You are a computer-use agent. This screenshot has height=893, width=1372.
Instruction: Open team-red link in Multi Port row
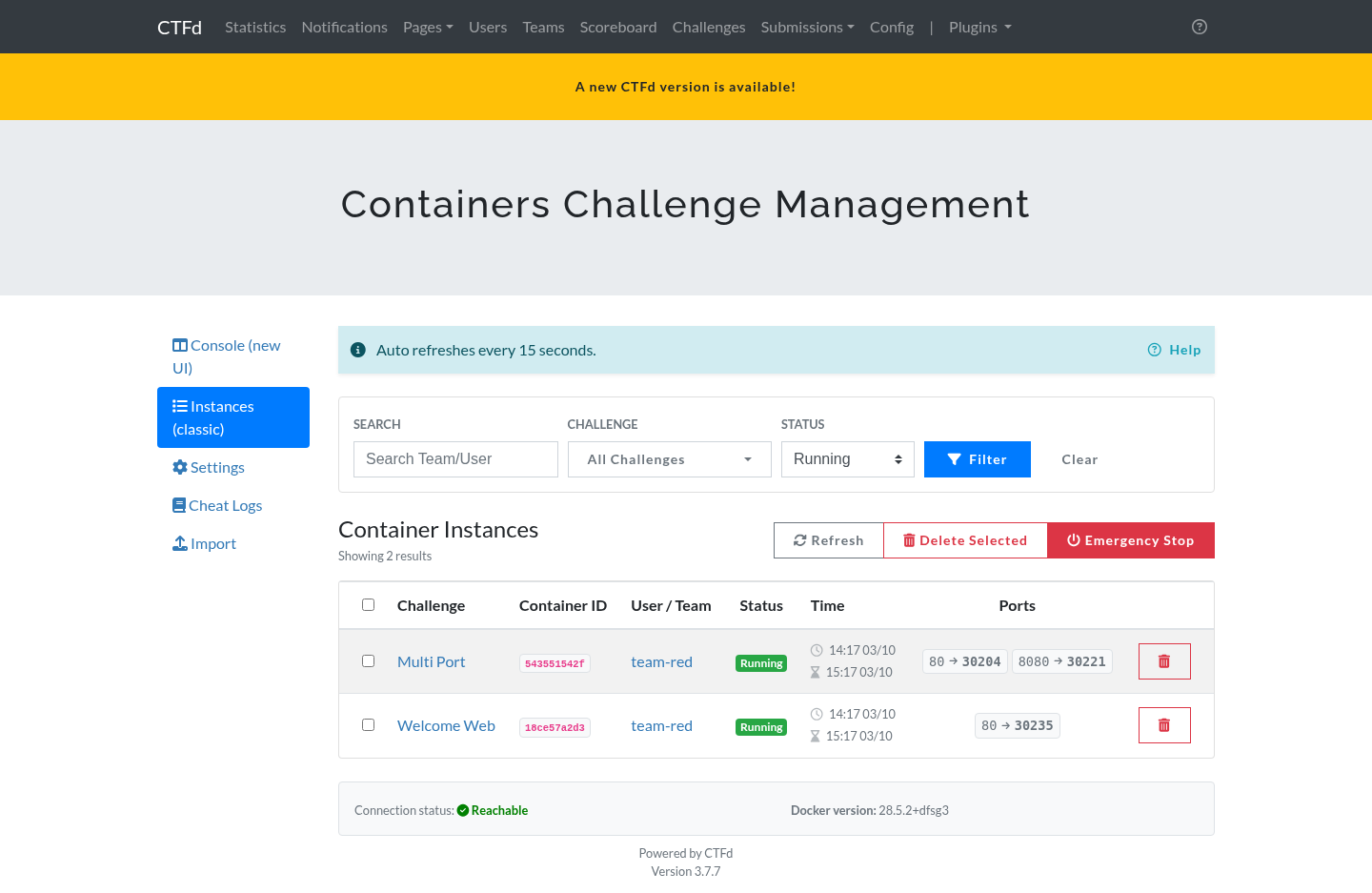tap(661, 661)
